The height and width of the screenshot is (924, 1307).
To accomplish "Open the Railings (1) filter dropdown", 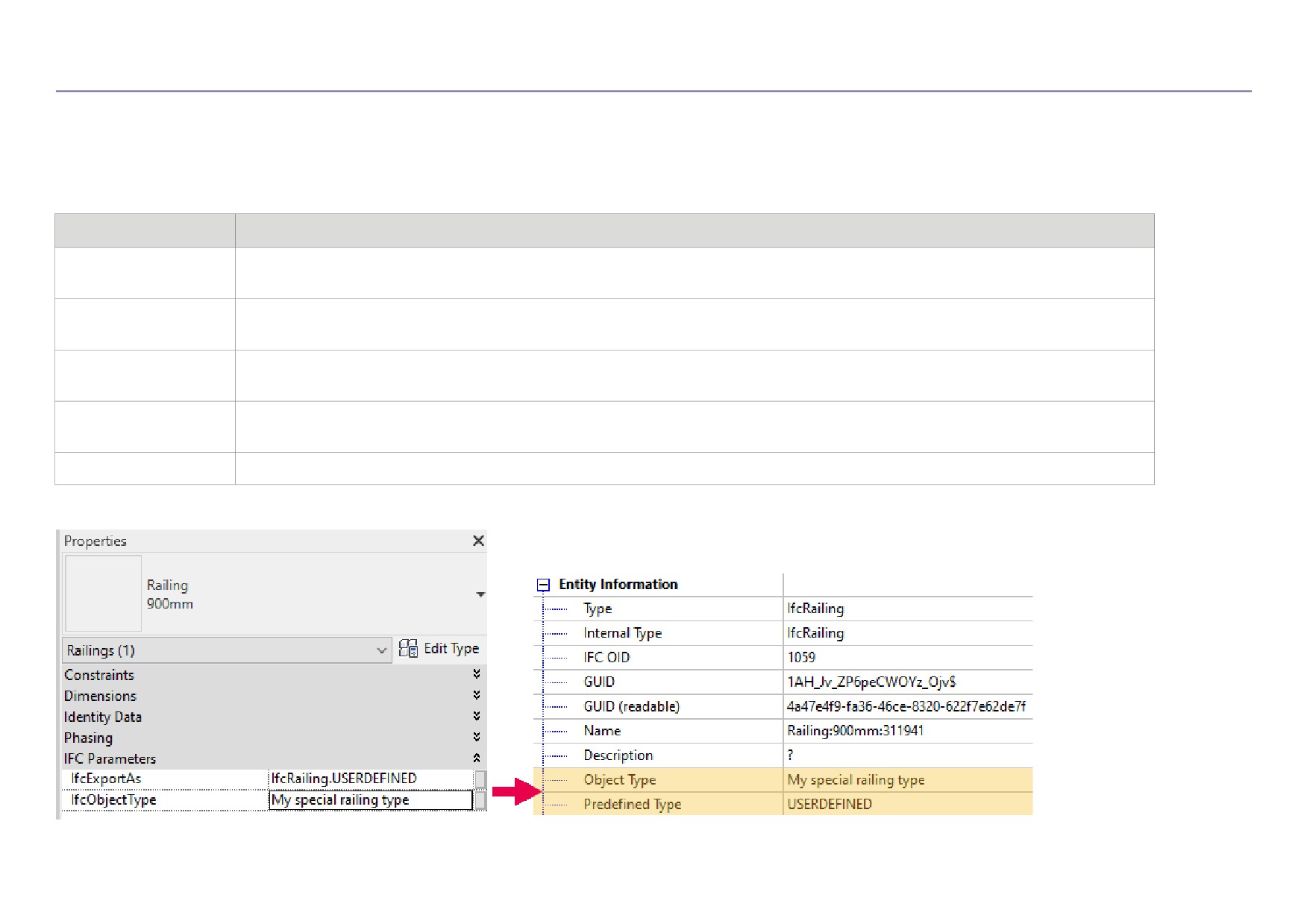I will [227, 650].
